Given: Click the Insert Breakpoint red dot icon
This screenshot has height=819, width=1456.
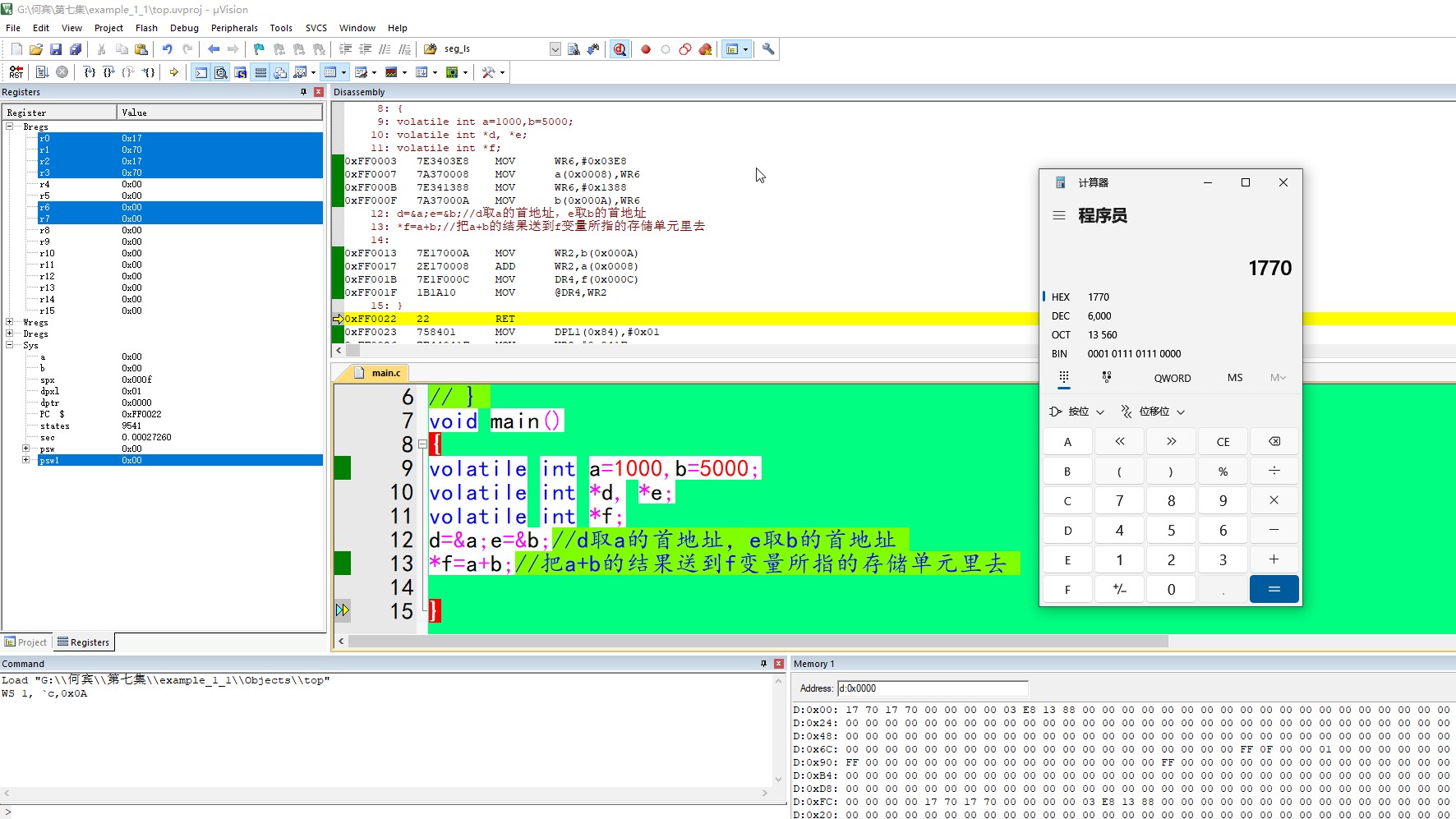Looking at the screenshot, I should [x=646, y=49].
